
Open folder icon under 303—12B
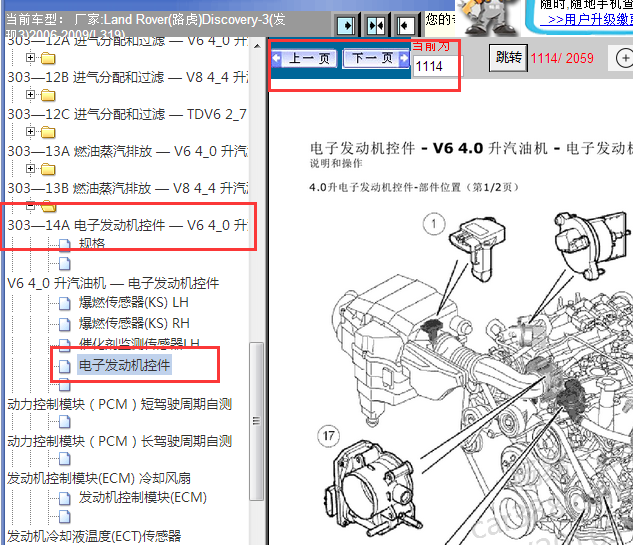48,96
